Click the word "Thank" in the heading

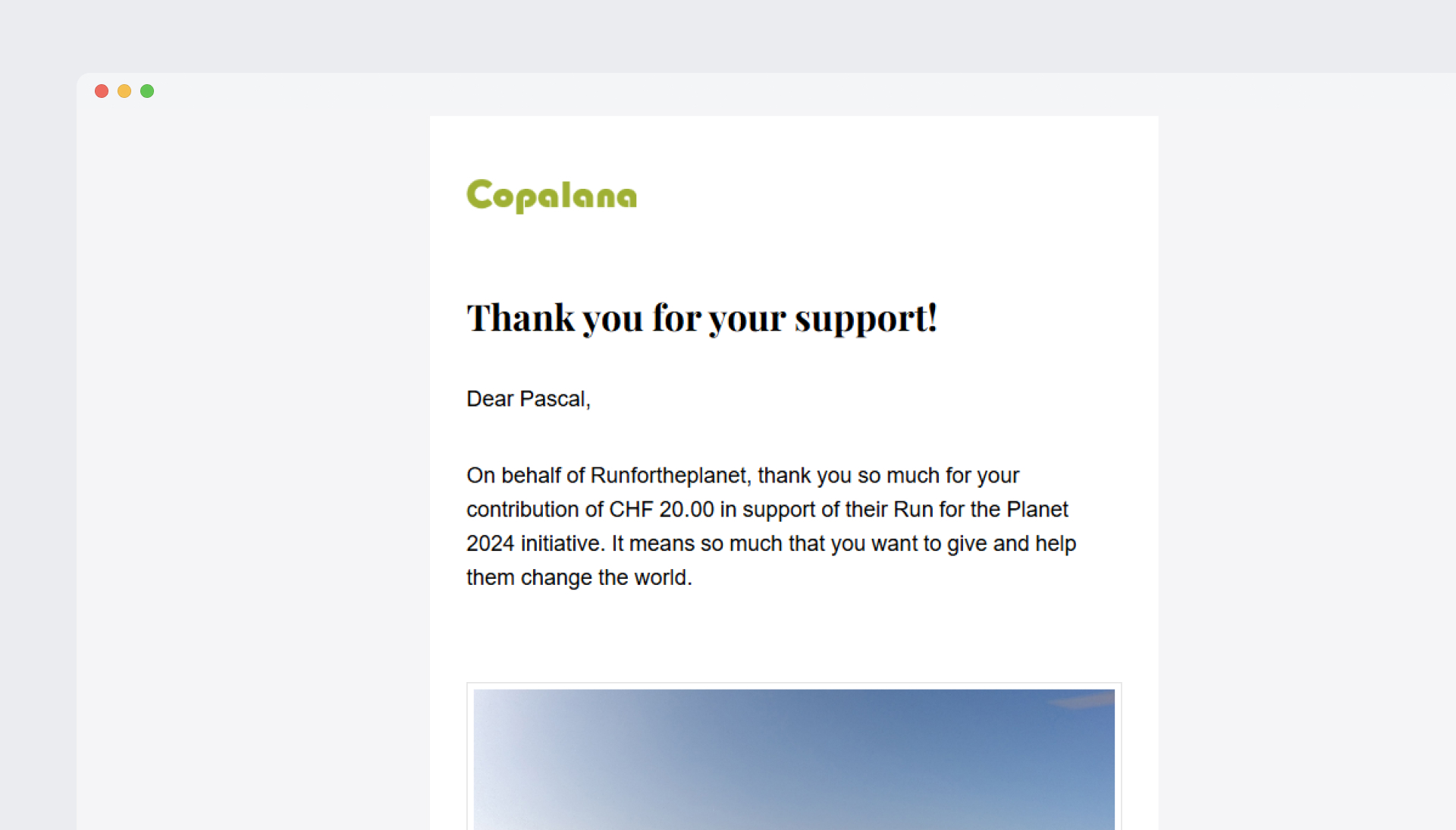pyautogui.click(x=520, y=318)
